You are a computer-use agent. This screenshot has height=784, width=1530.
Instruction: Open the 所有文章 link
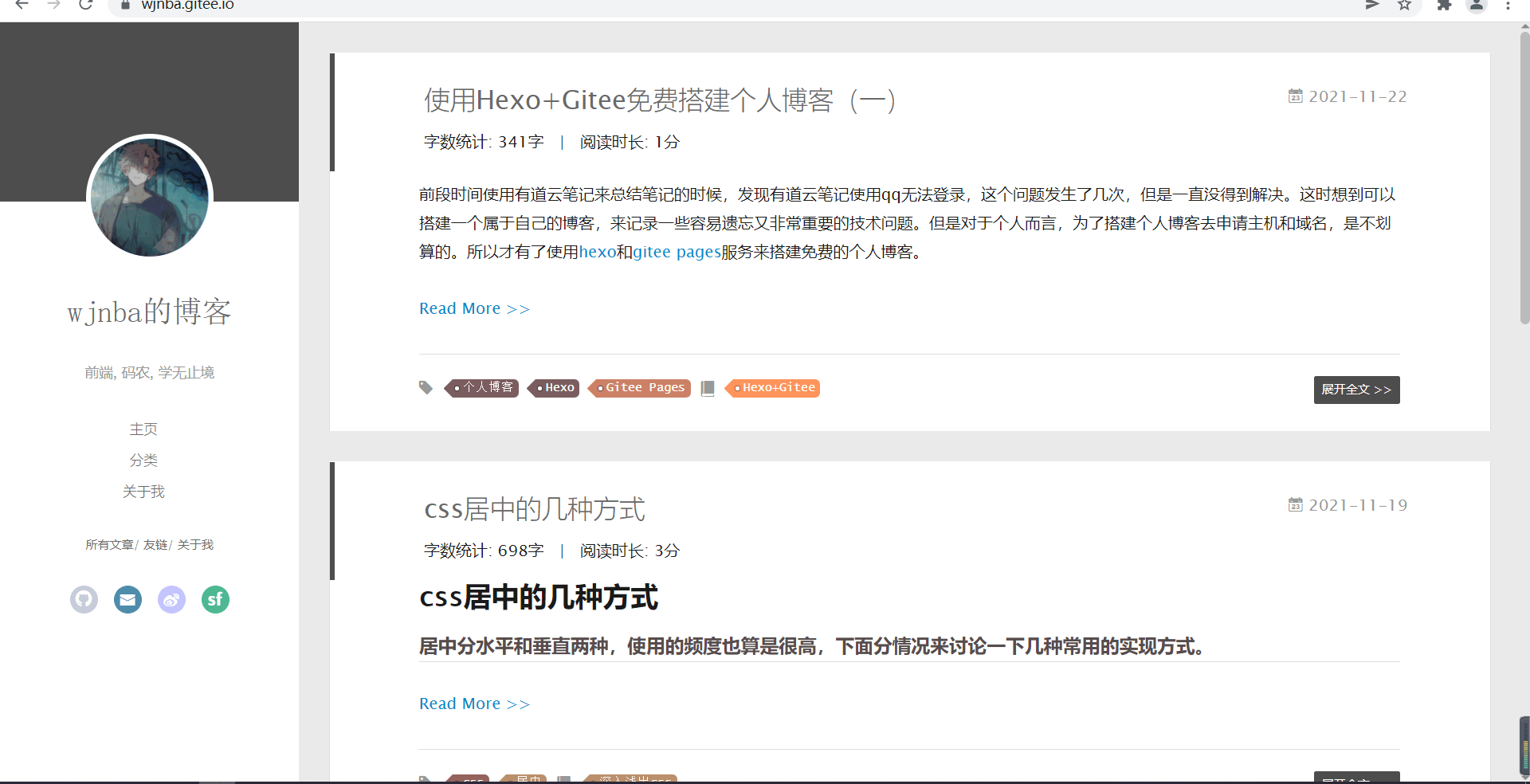[x=109, y=545]
